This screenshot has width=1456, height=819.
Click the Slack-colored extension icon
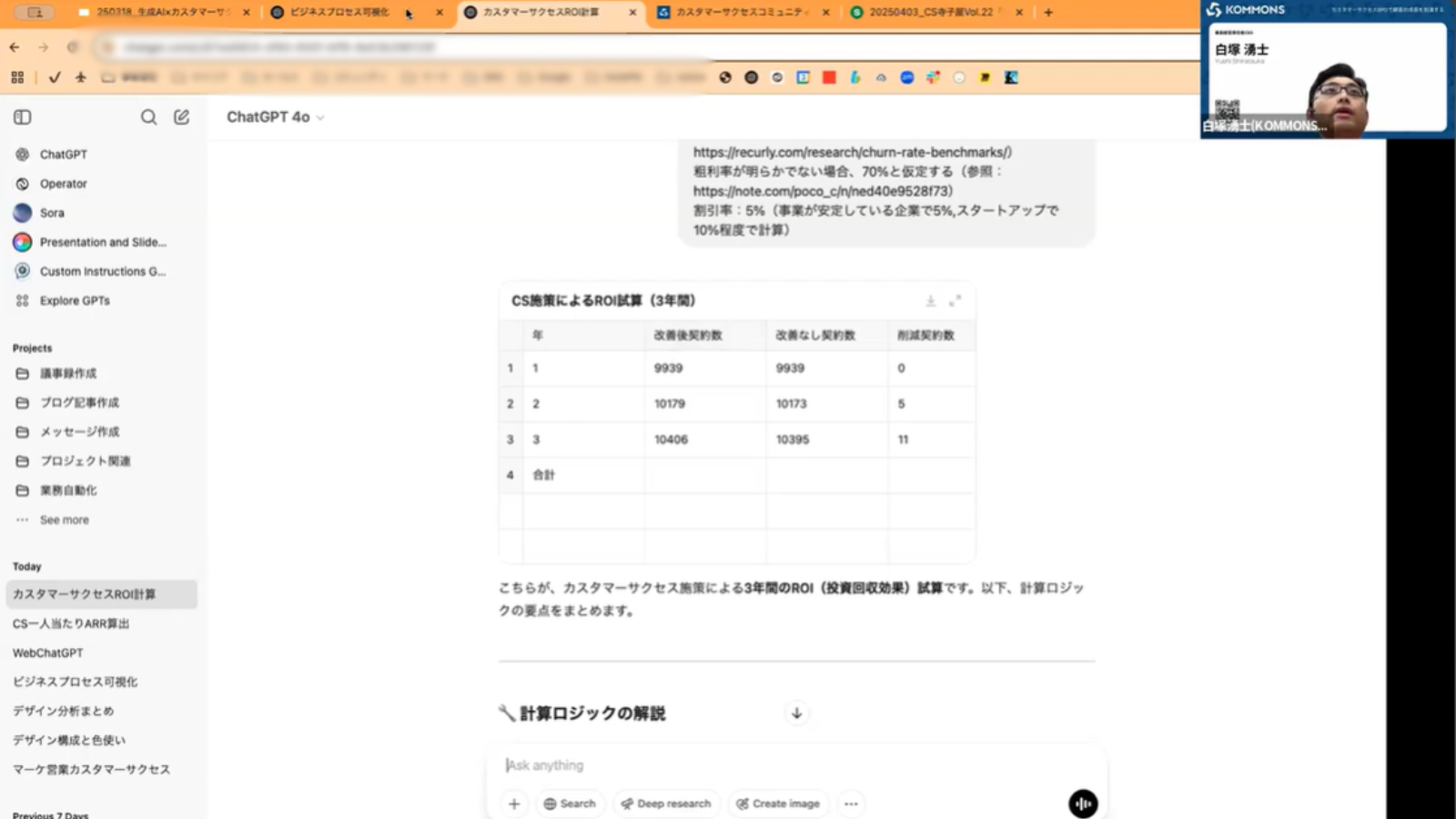coord(933,77)
